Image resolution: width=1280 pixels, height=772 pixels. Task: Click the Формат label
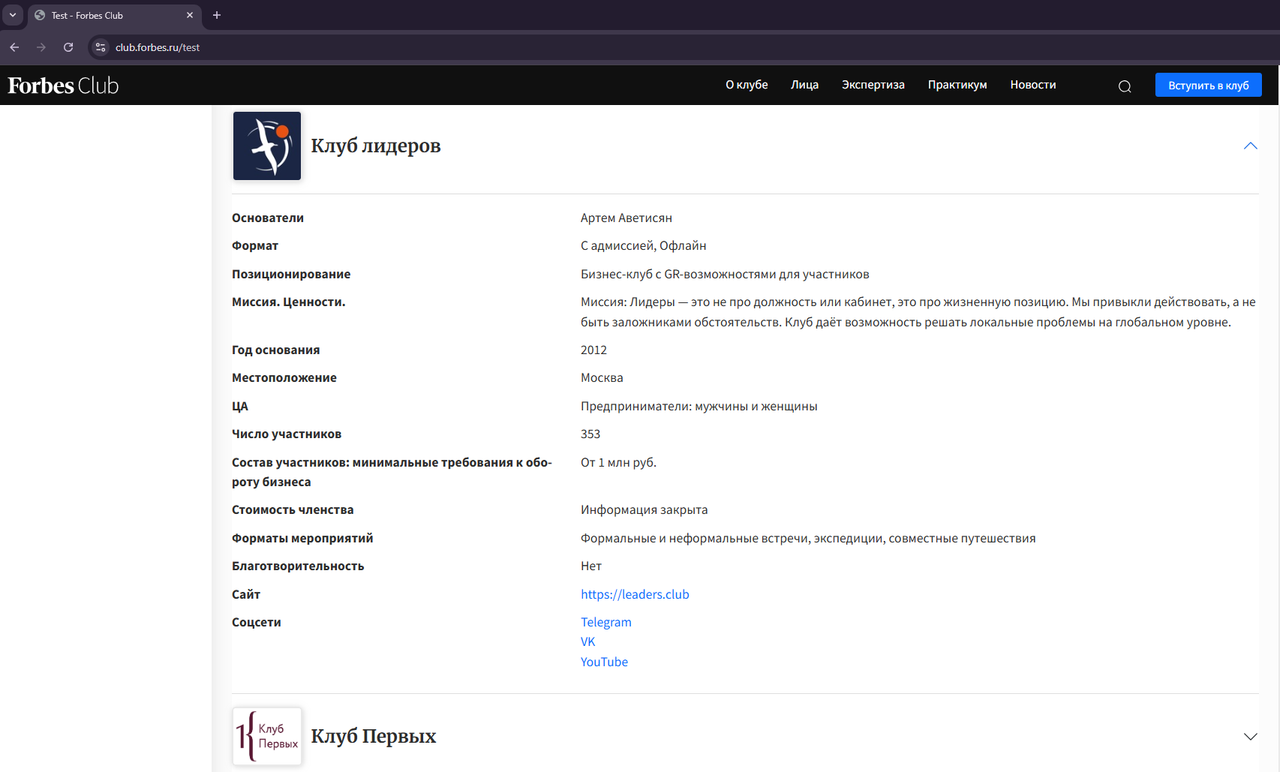(255, 246)
